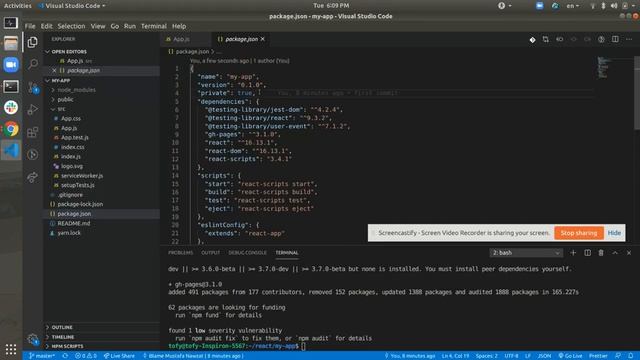
Task: Open README.md in explorer
Action: (x=73, y=223)
